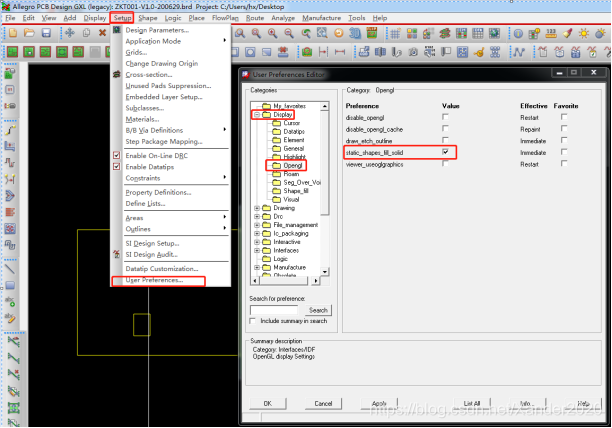Expand the Drc category folder
Viewport: 612px width, 428px height.
click(257, 217)
